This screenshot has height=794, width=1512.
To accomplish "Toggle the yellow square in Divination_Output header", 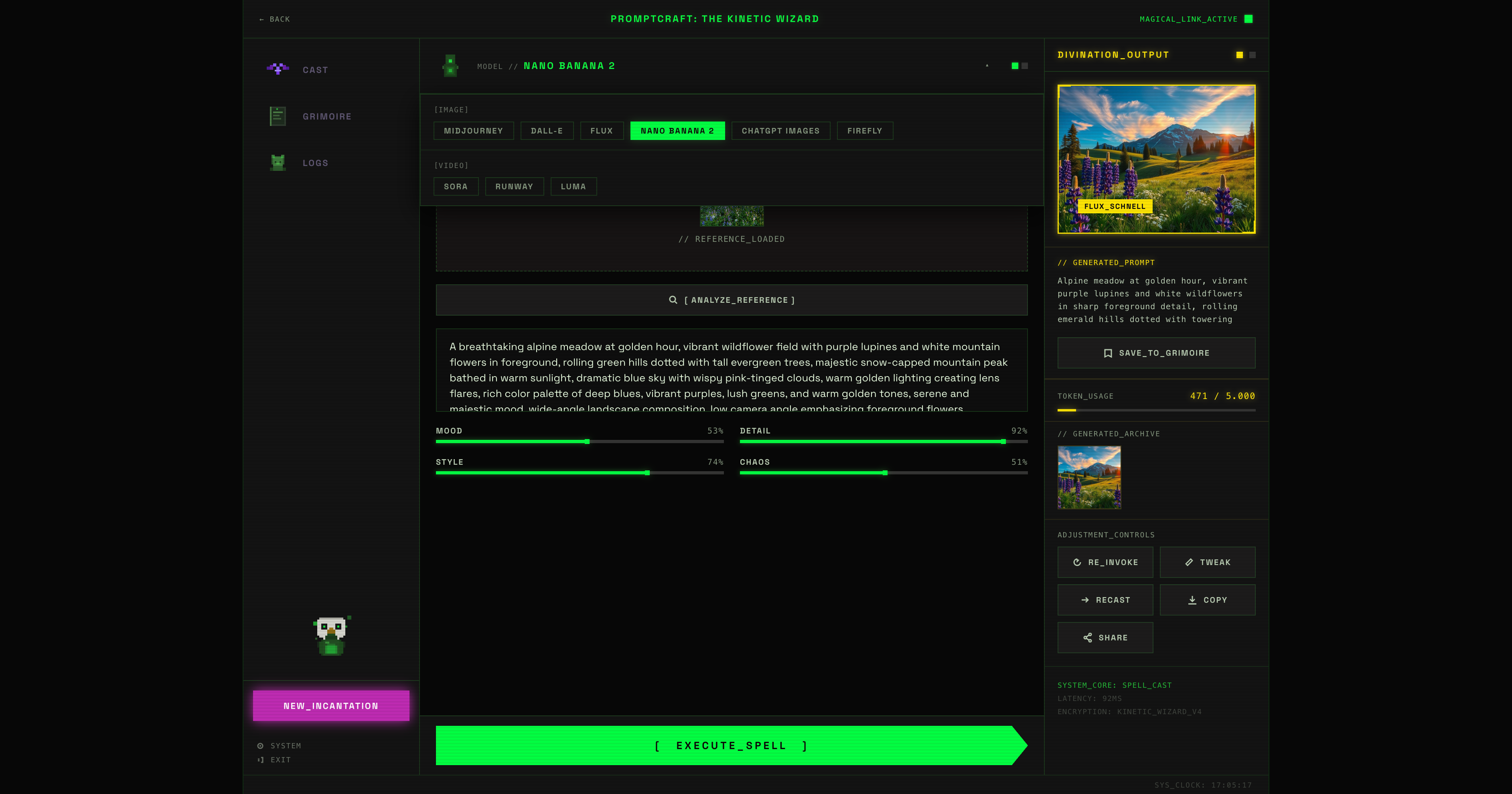I will 1240,55.
